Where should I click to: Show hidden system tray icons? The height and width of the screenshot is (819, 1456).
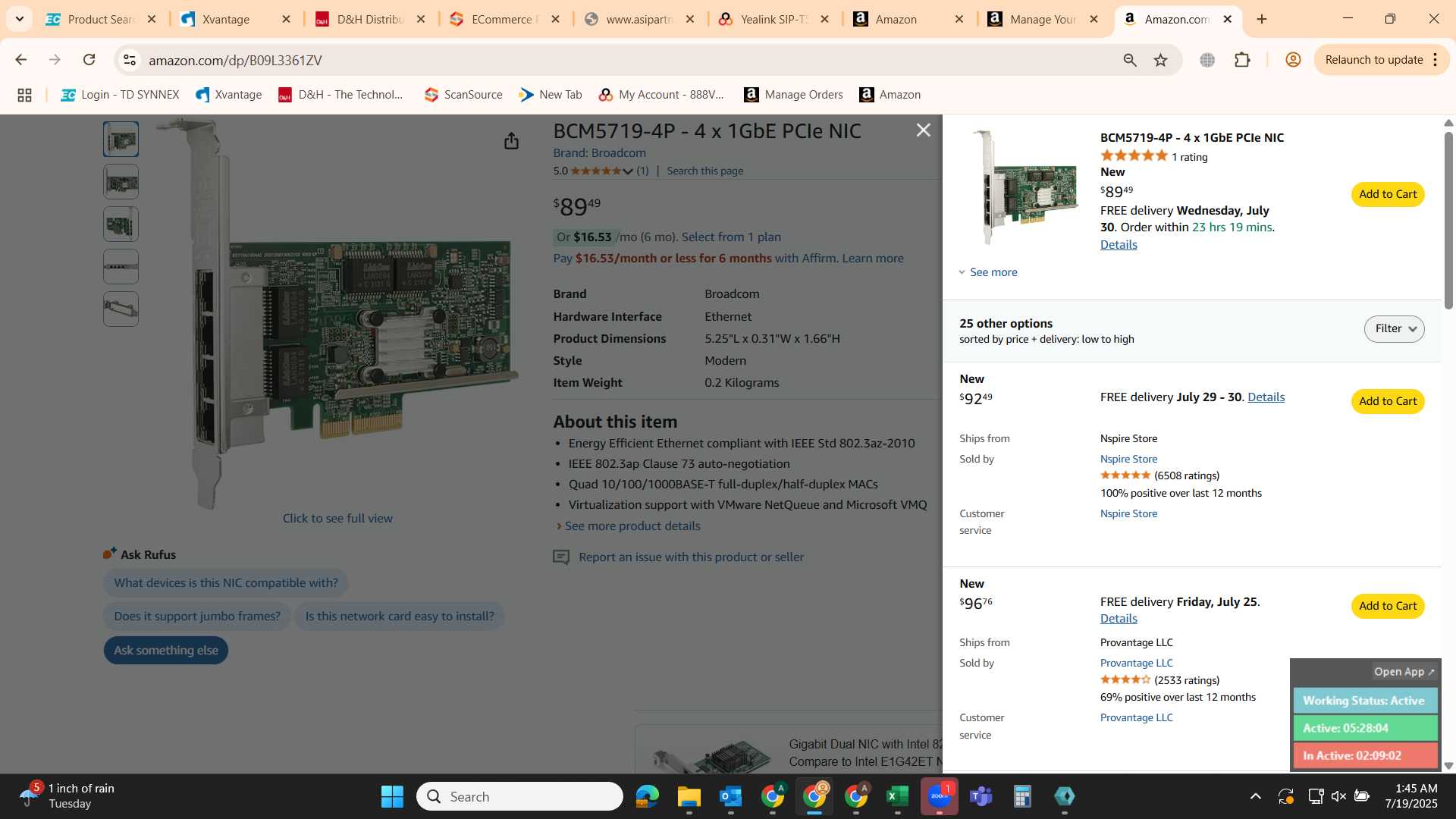point(1255,796)
